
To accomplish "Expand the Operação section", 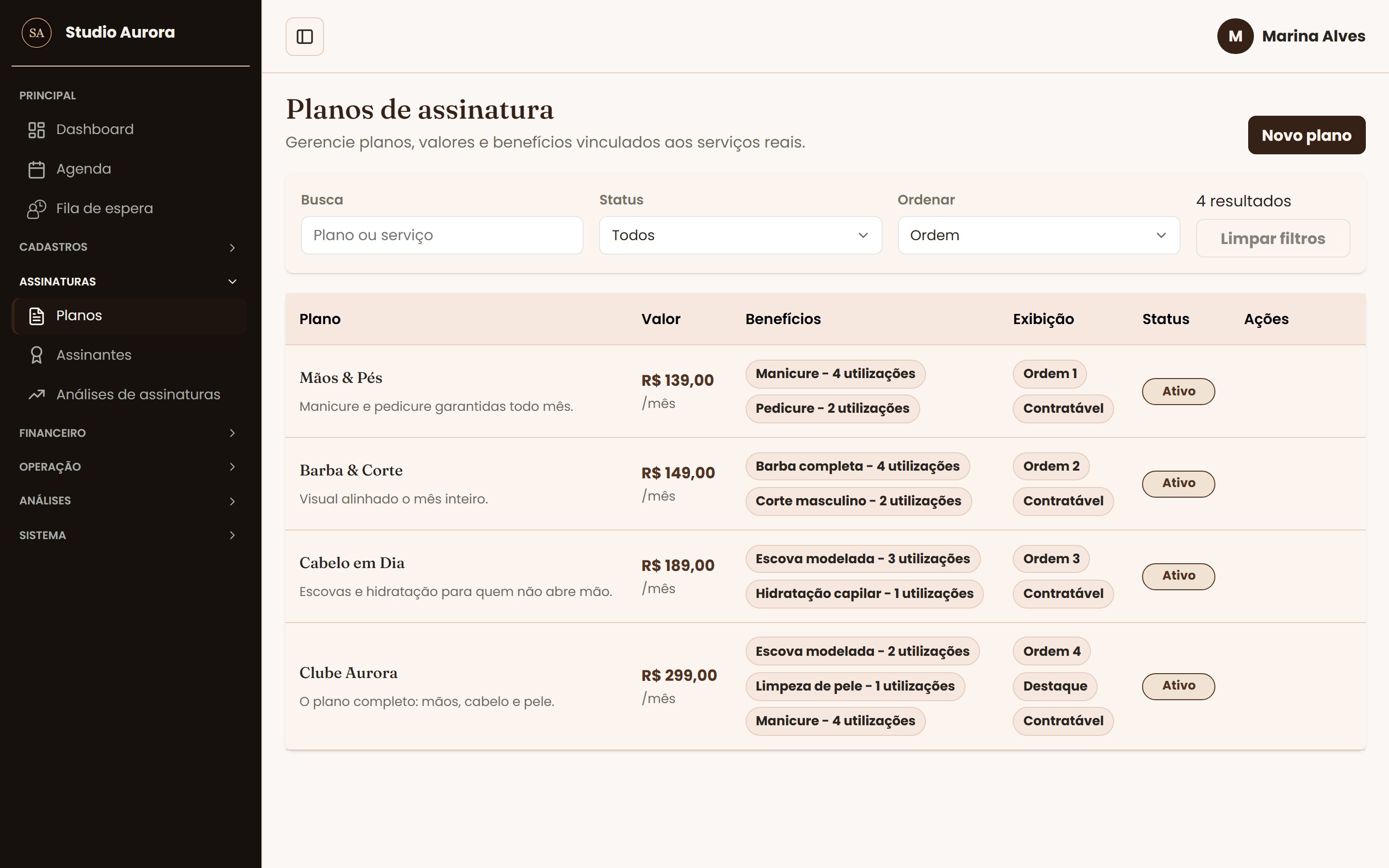I will click(x=130, y=467).
